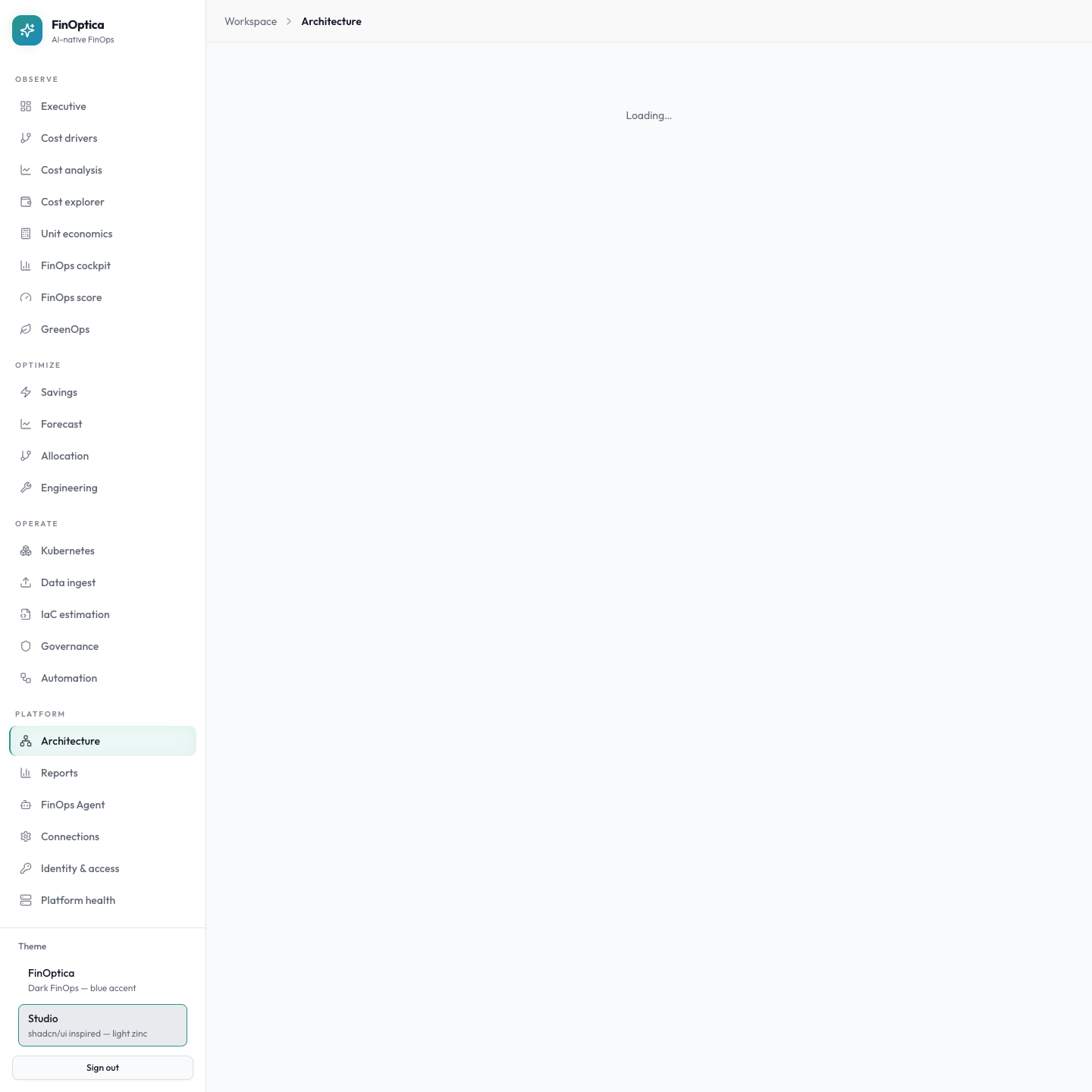Image resolution: width=1092 pixels, height=1092 pixels.
Task: Click the FinOptica sparkle logo icon
Action: click(27, 30)
